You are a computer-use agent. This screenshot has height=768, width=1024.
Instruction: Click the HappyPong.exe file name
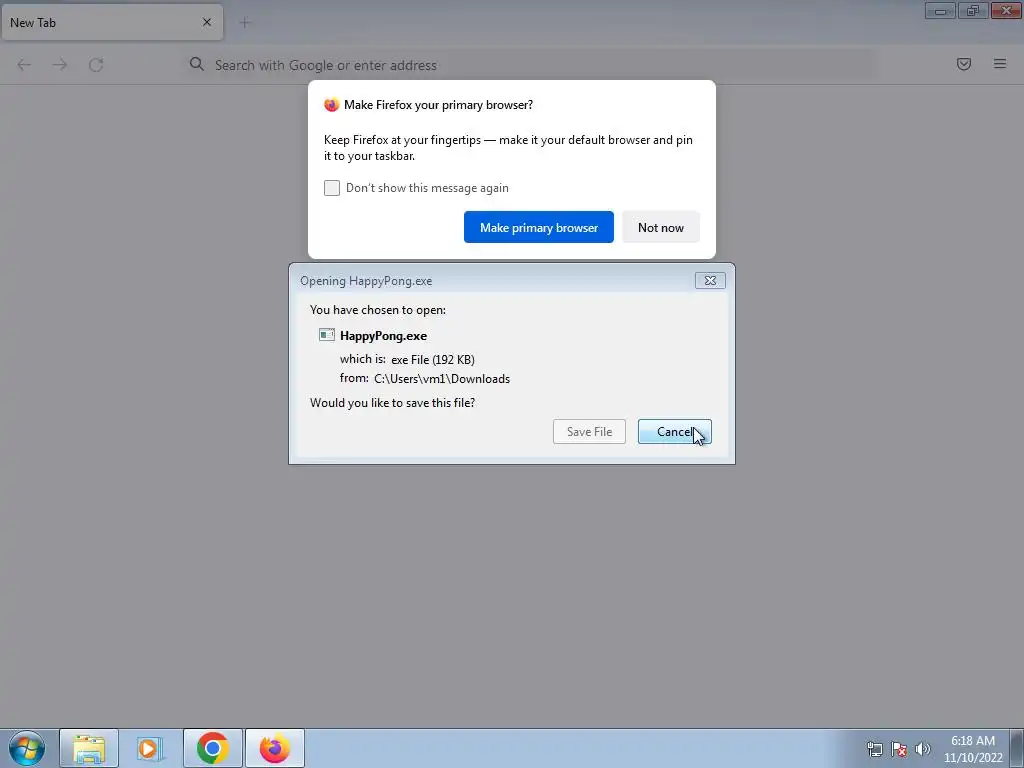[383, 336]
